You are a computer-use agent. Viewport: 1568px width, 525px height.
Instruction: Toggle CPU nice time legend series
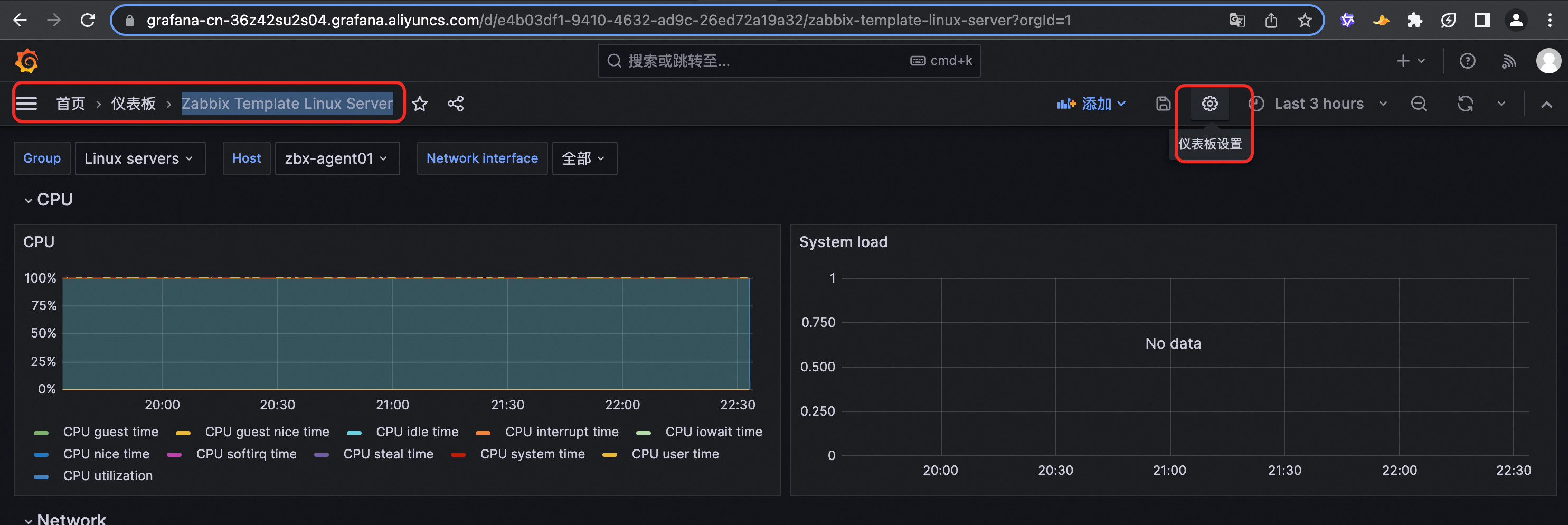[x=106, y=454]
